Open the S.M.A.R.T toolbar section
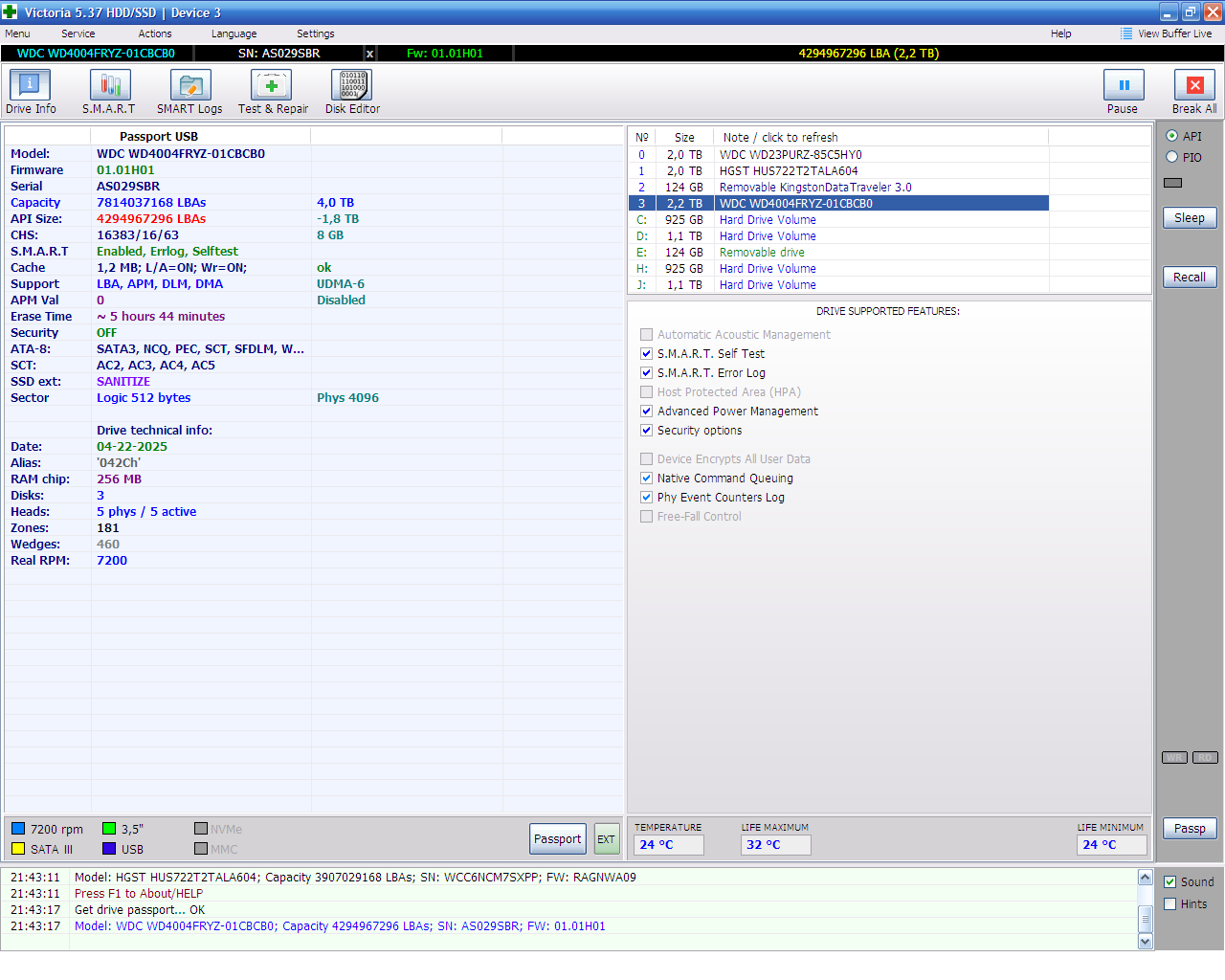This screenshot has height=980, width=1225. (109, 92)
